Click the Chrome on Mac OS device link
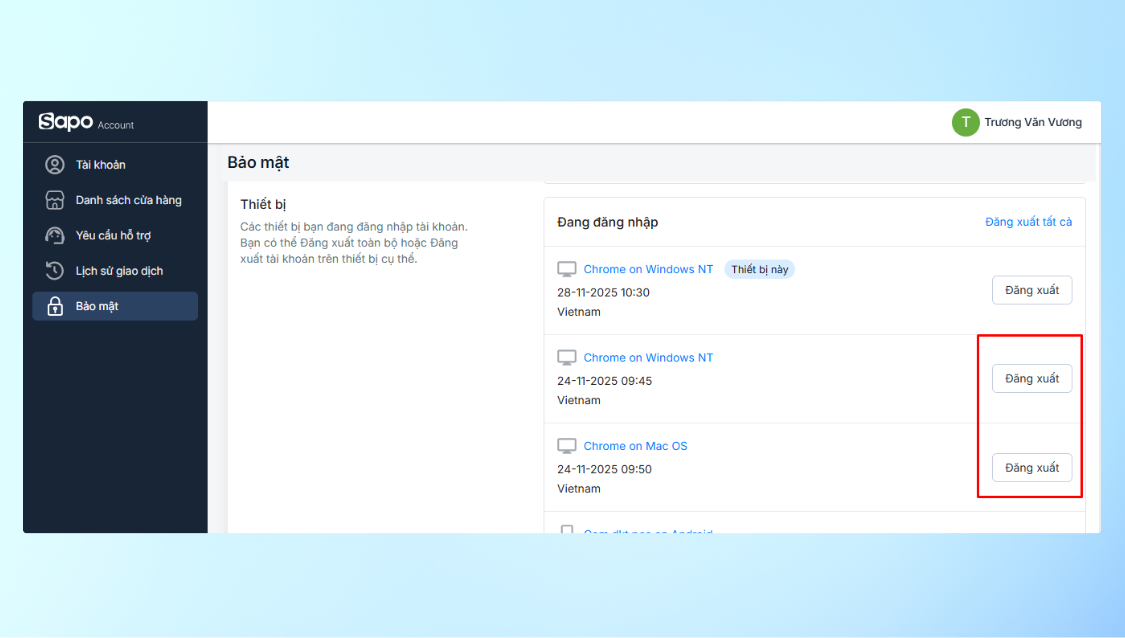Screen dimensions: 1125x638 [x=635, y=446]
